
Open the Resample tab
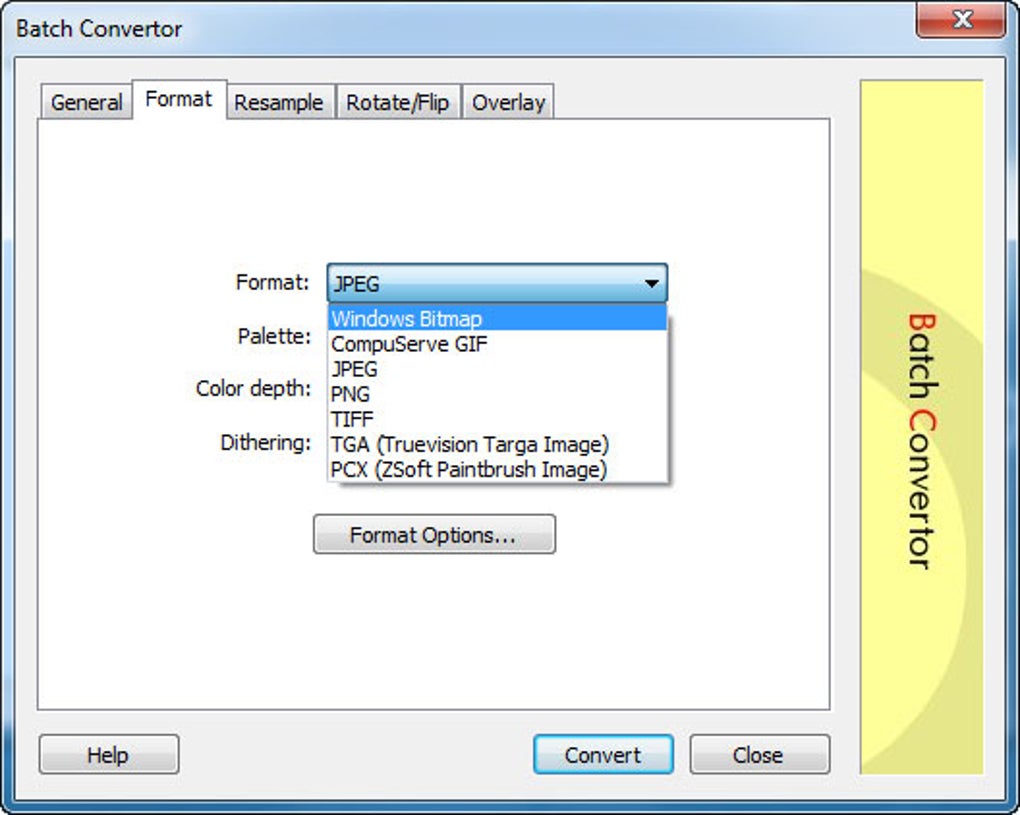(279, 102)
